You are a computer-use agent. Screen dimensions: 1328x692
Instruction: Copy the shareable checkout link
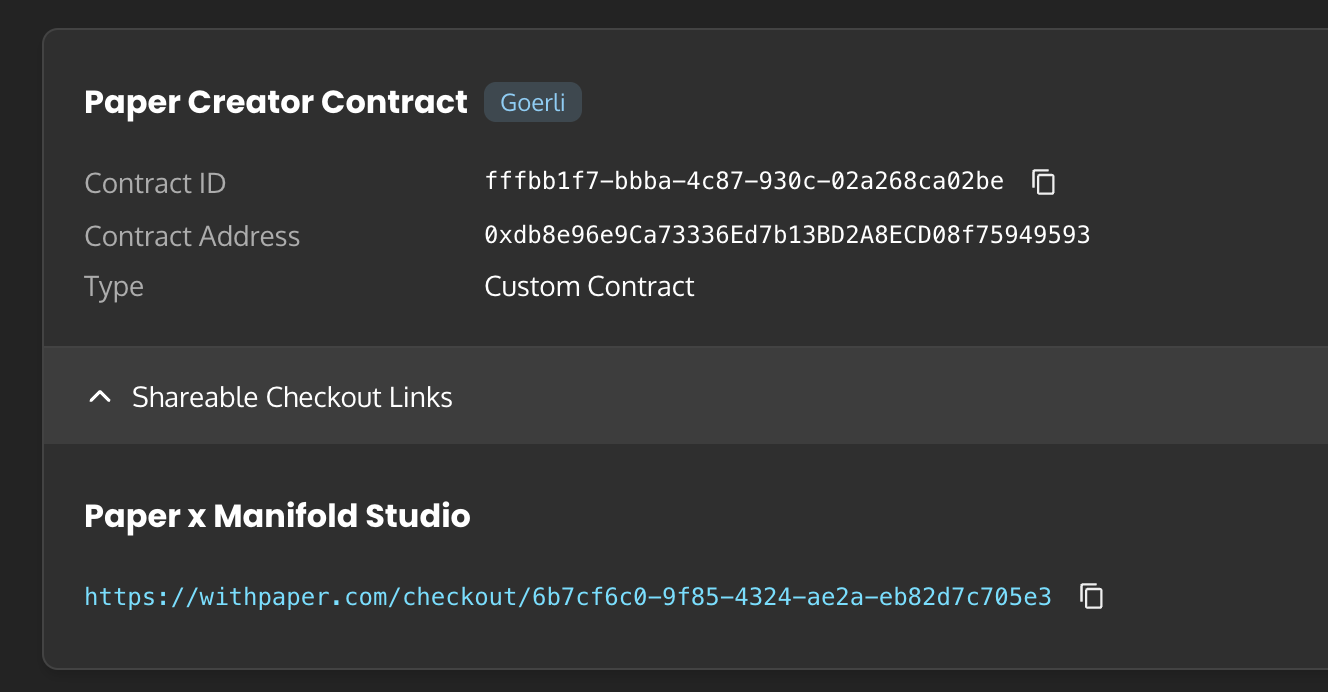point(1092,597)
